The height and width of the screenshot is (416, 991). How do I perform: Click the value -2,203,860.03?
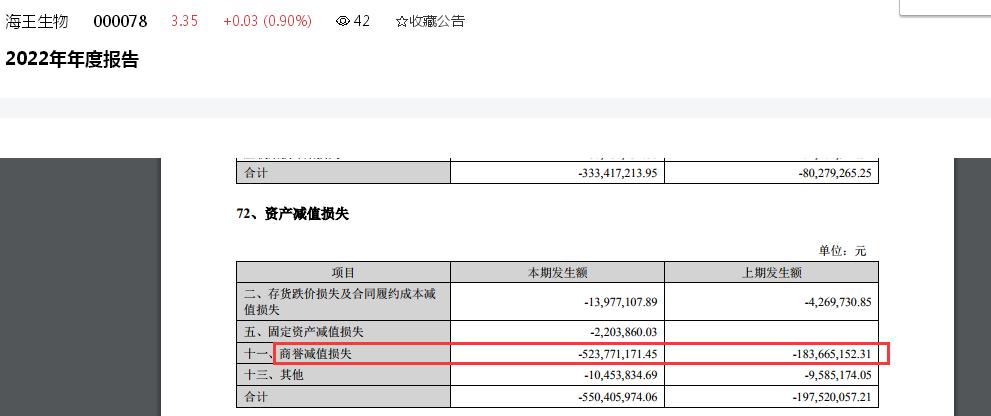pos(624,332)
